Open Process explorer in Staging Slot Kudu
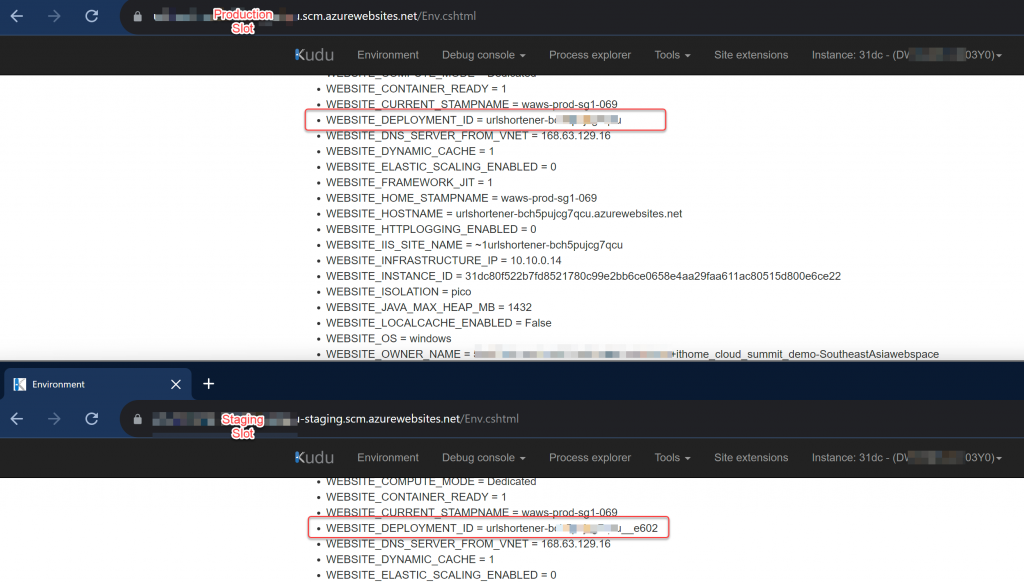This screenshot has width=1024, height=583. click(590, 458)
